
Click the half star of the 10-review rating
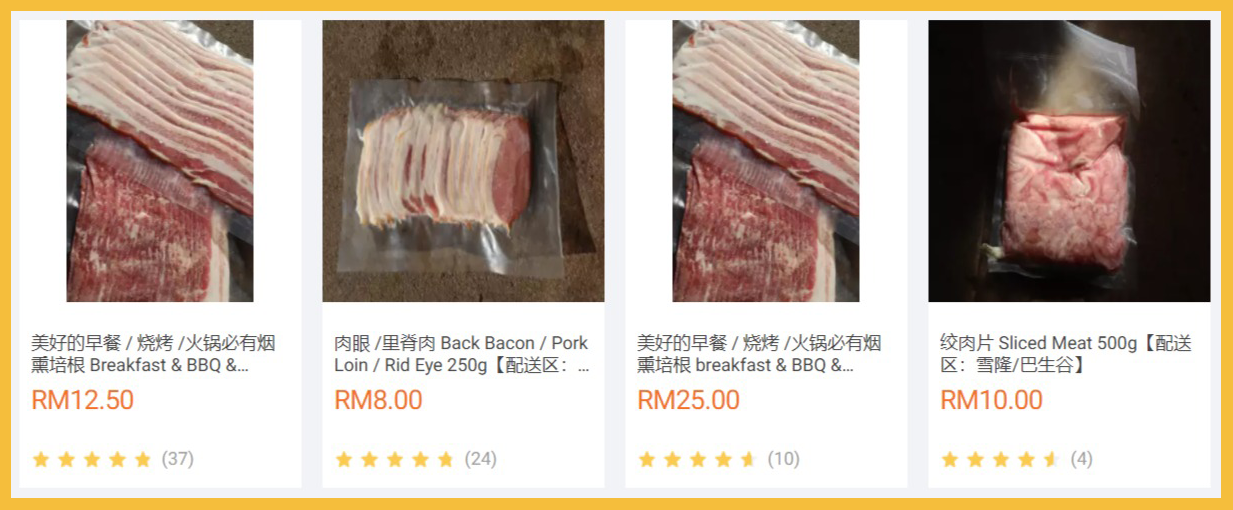pos(749,460)
